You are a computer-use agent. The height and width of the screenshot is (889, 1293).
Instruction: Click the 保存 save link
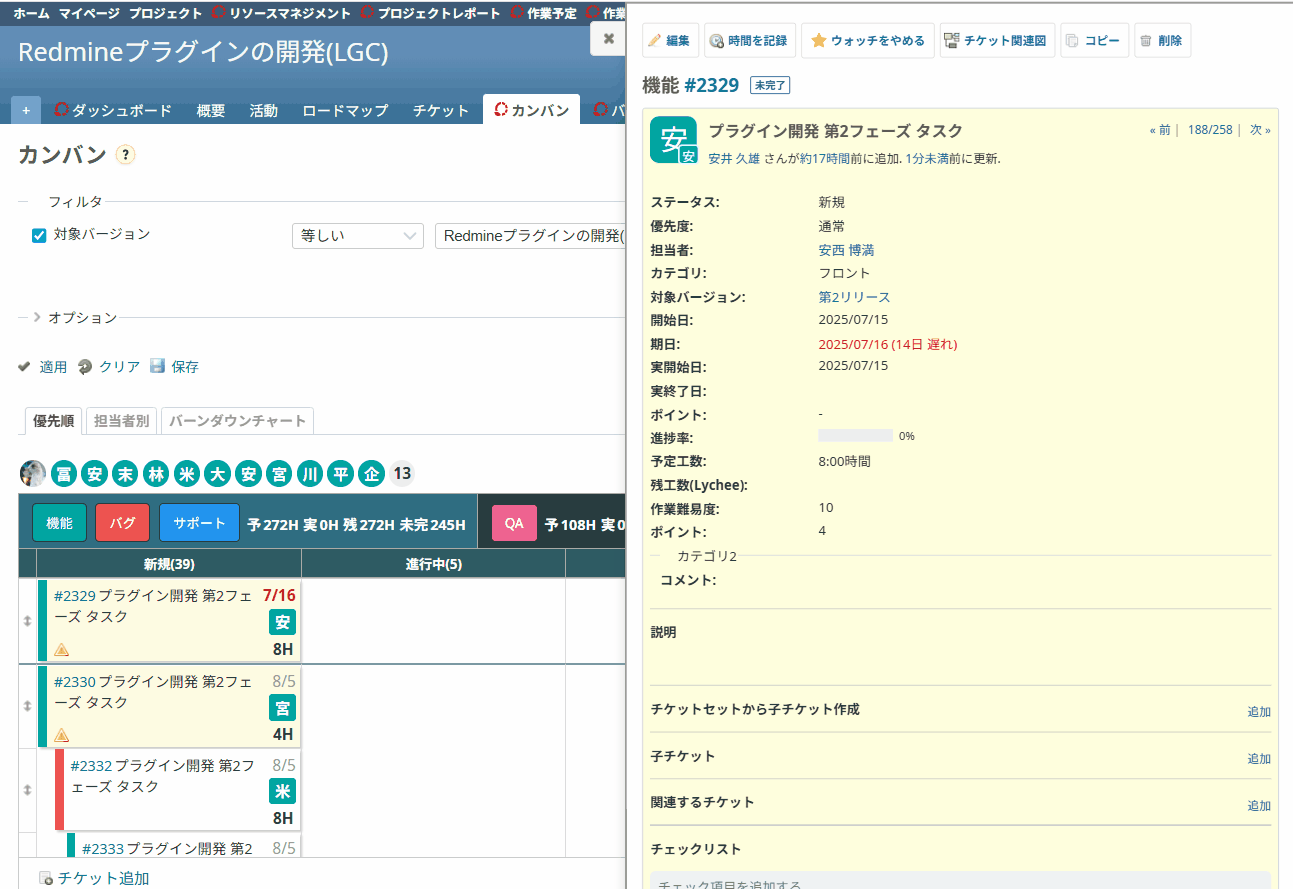tap(185, 367)
